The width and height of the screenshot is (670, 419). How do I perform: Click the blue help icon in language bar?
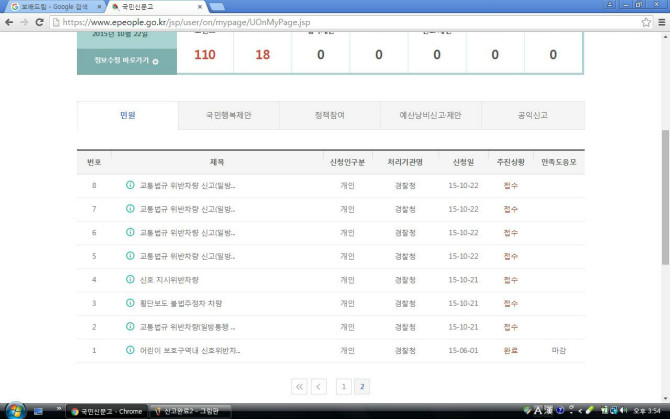point(560,410)
